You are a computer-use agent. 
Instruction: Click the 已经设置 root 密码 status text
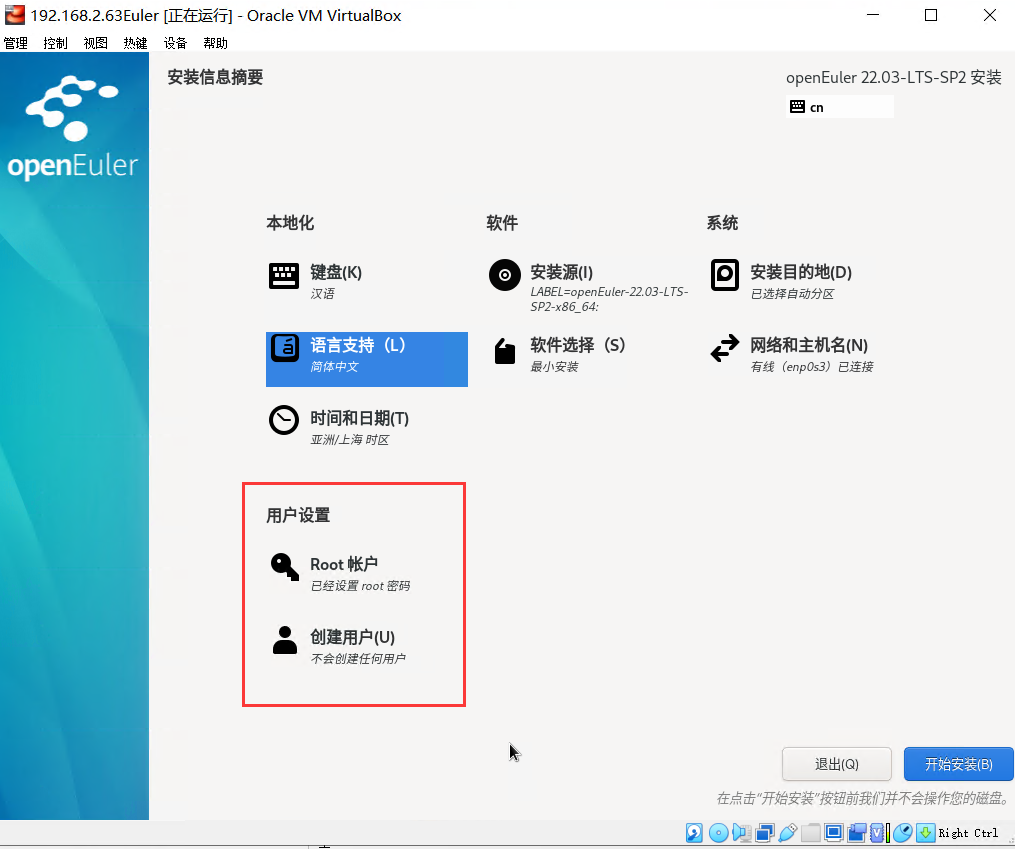click(x=360, y=586)
